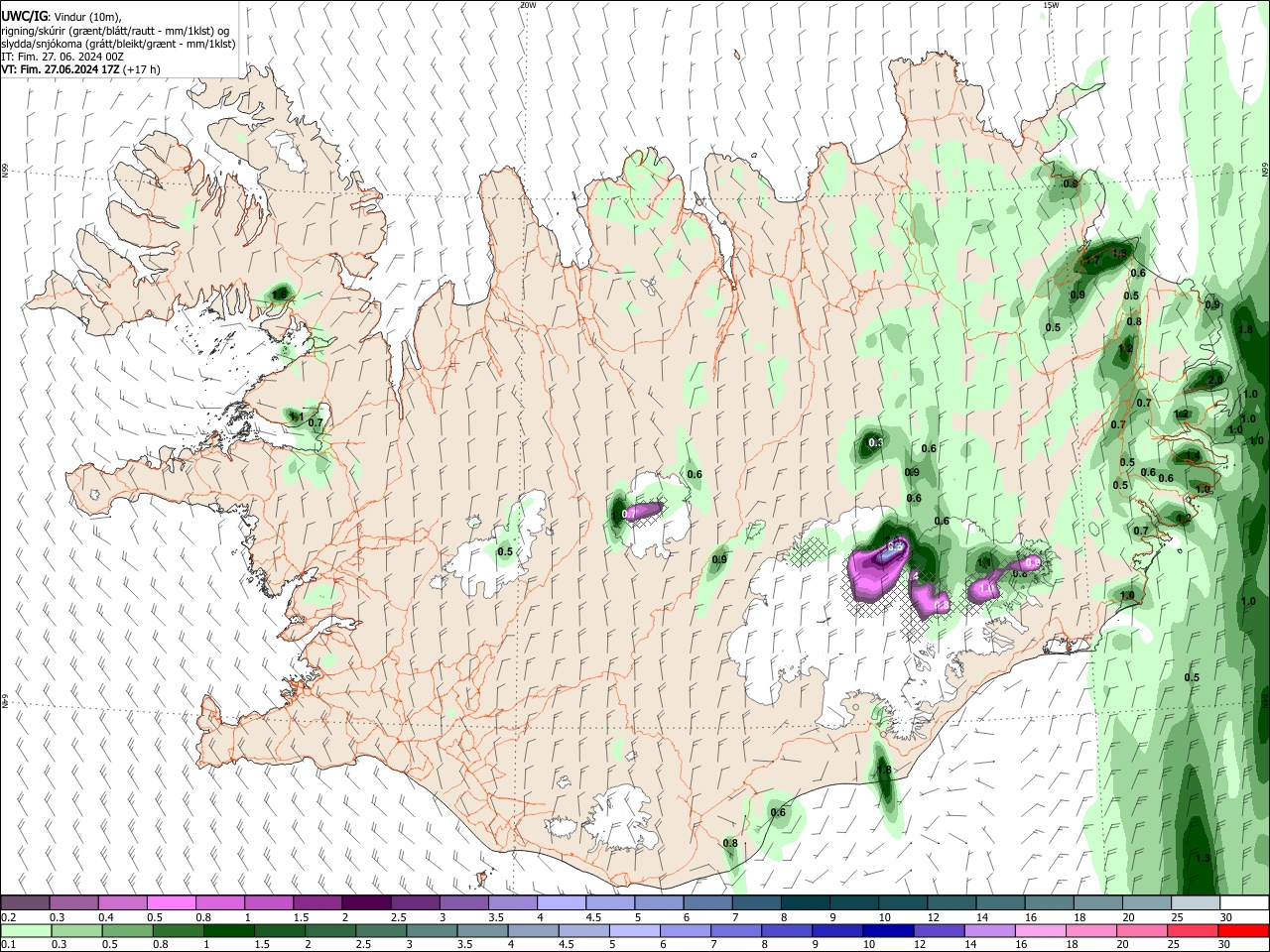This screenshot has height=952, width=1270.
Task: Choose the 10 dark teal swatch in upper legend row
Action: [x=902, y=903]
